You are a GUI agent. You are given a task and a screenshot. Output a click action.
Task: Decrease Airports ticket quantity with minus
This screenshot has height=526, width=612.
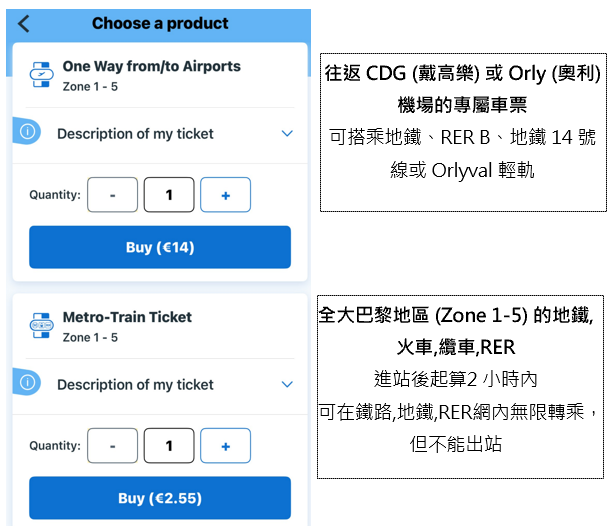pos(112,195)
